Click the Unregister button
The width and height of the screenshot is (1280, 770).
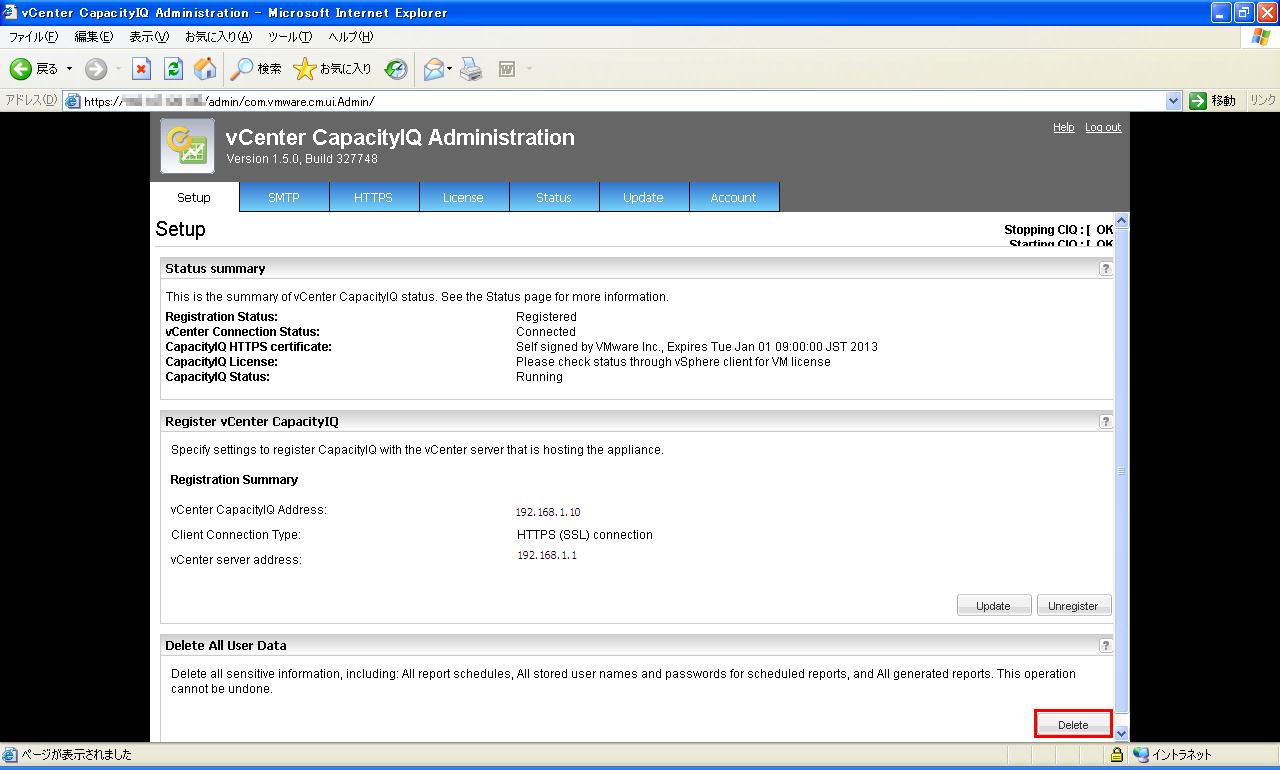pos(1074,606)
